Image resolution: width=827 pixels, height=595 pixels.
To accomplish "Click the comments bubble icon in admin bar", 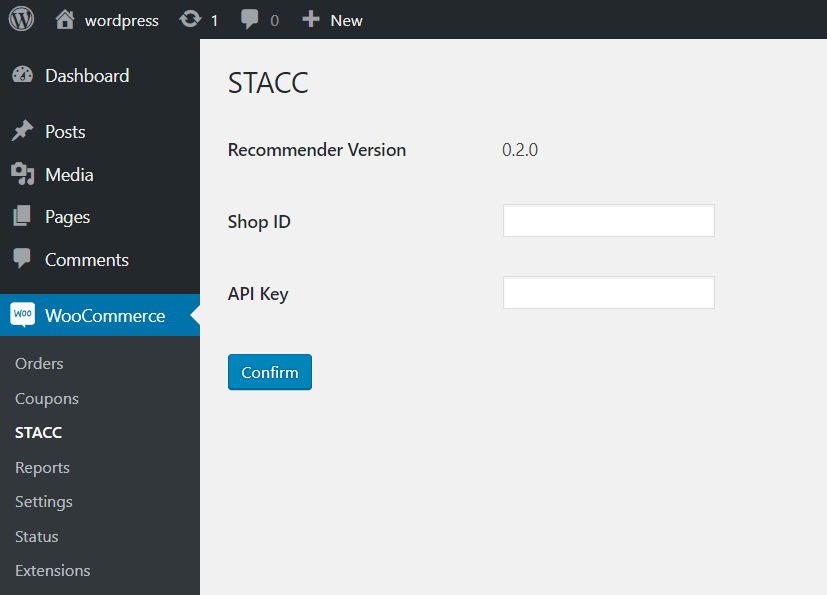I will point(249,20).
